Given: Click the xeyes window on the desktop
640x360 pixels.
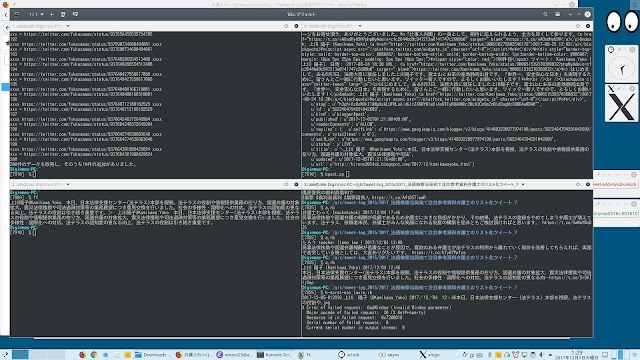Looking at the screenshot, I should [x=622, y=21].
